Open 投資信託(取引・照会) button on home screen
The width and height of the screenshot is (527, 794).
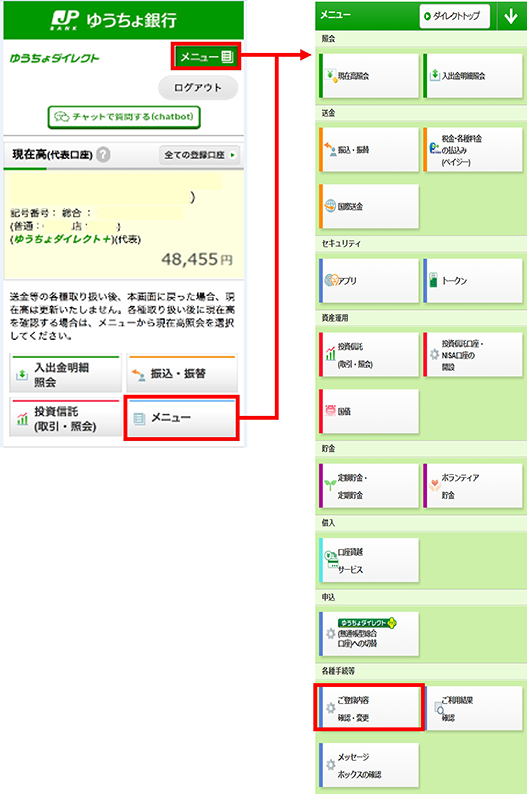66,418
